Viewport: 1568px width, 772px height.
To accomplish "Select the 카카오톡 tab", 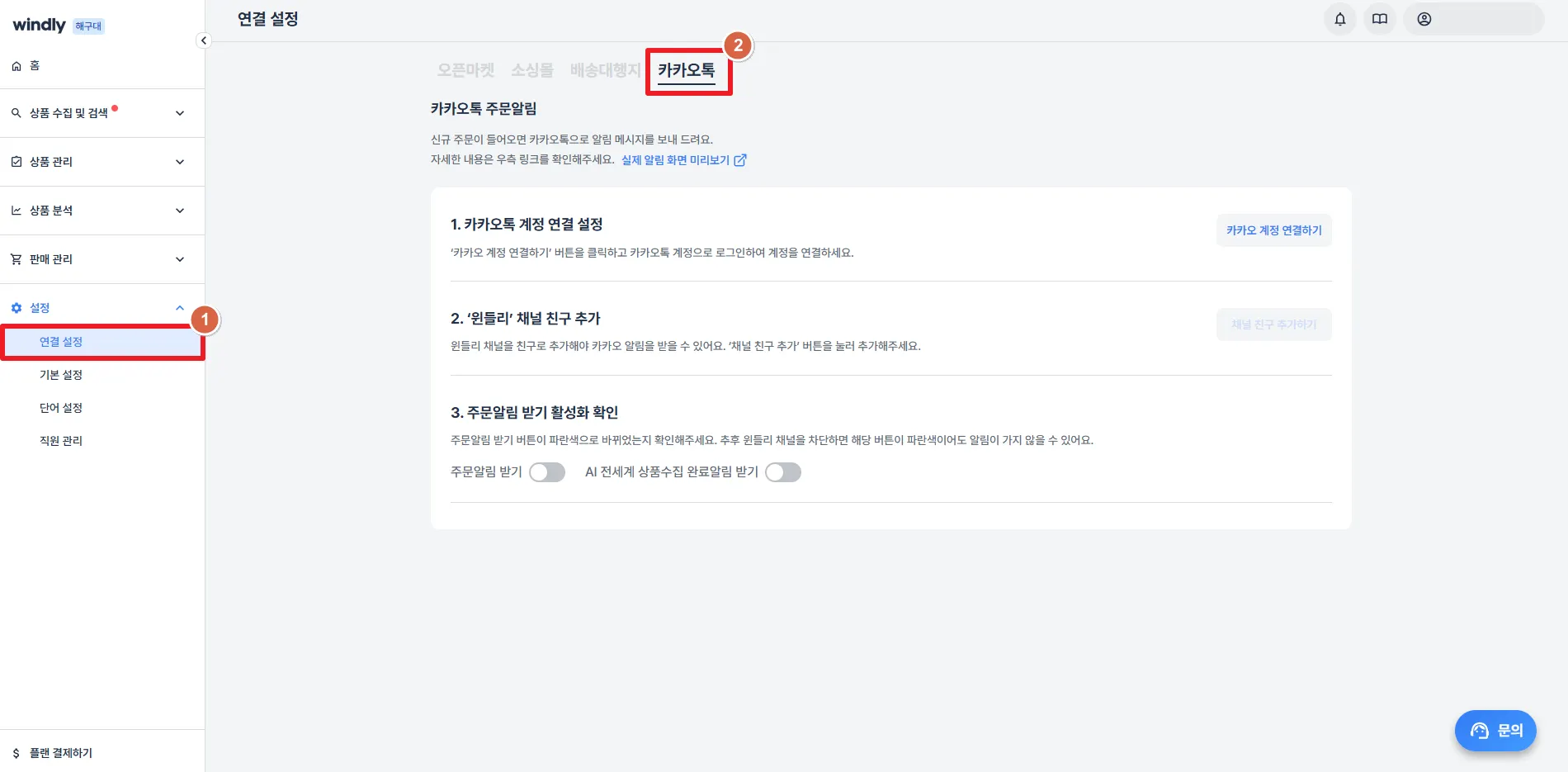I will (x=687, y=70).
